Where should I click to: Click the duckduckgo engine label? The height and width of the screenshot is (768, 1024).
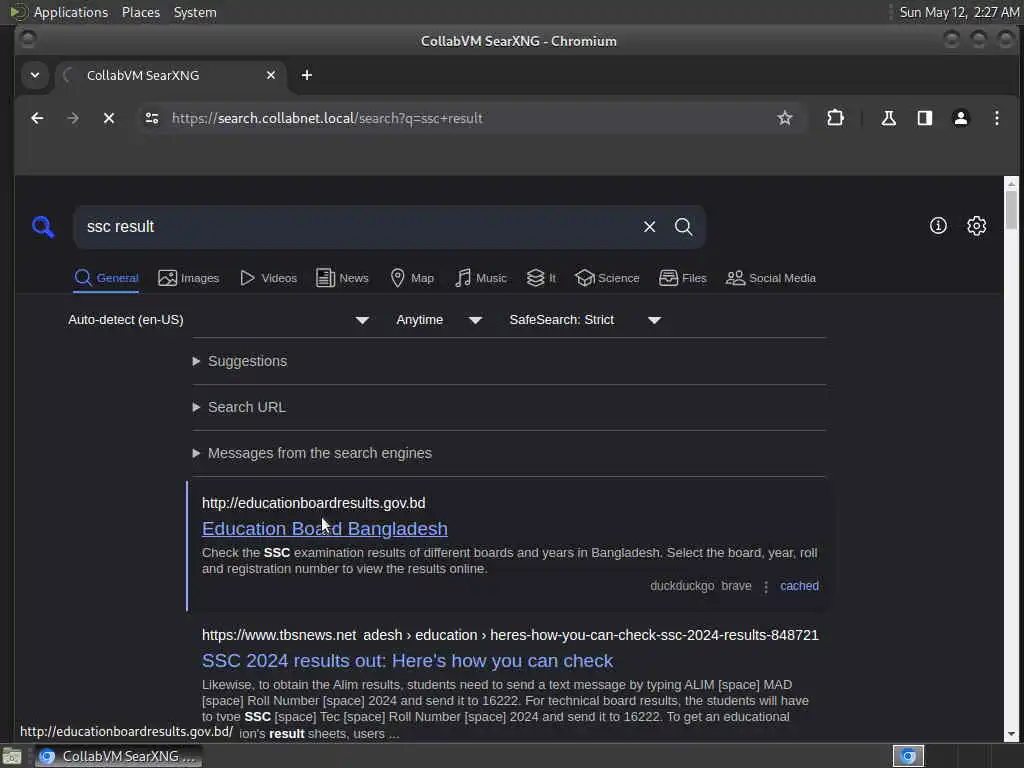682,586
